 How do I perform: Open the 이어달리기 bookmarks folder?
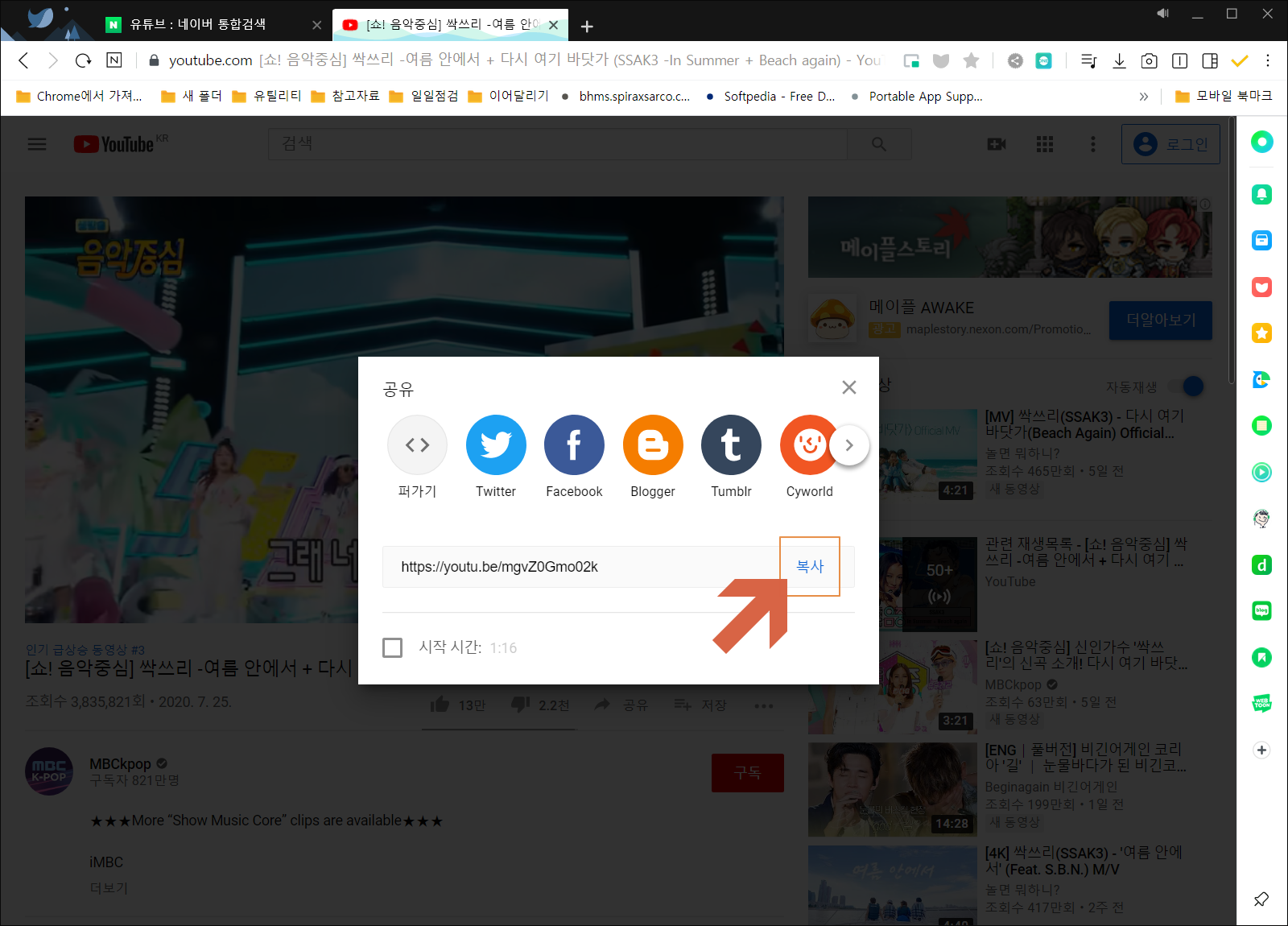(508, 96)
